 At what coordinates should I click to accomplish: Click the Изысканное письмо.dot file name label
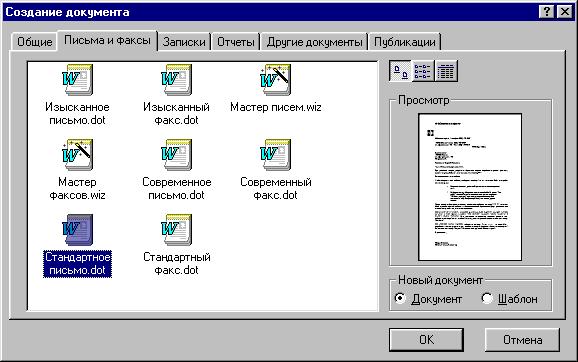click(x=77, y=114)
